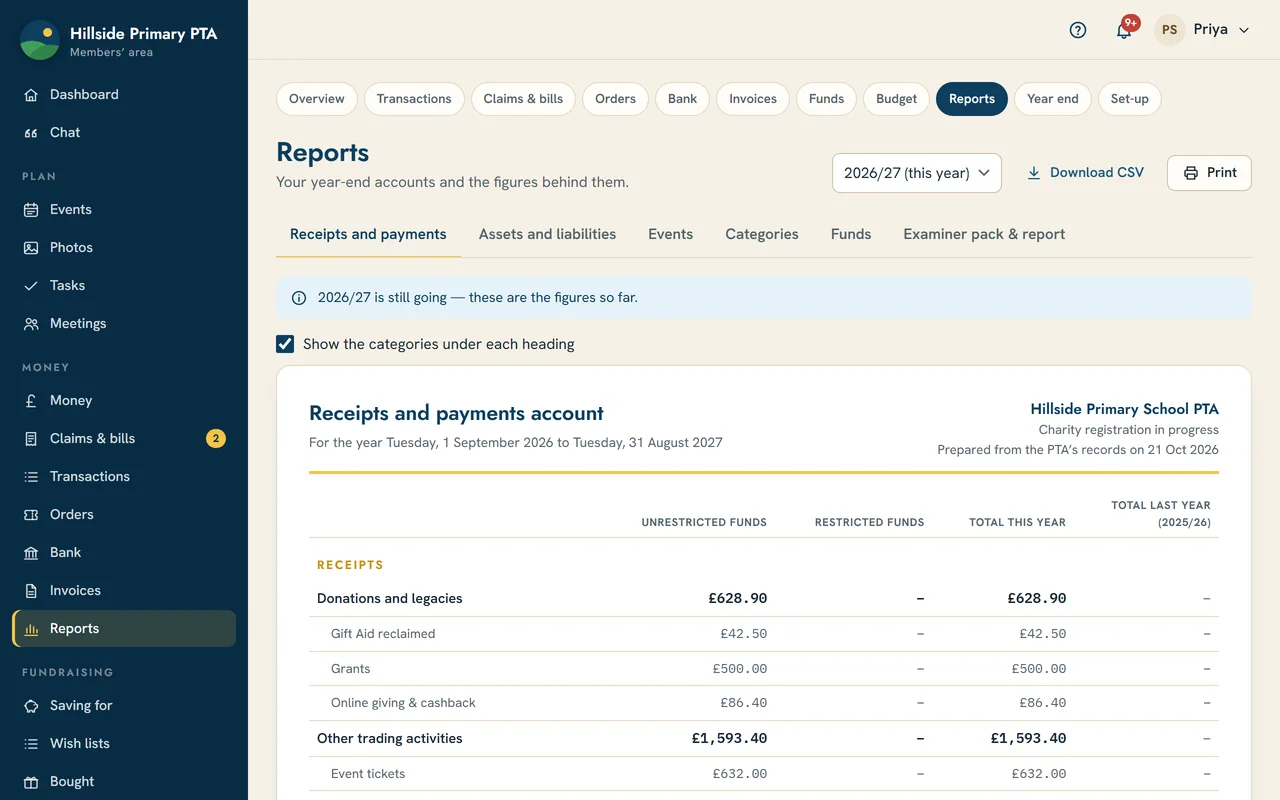
Task: Click the Photos image icon in sidebar
Action: click(x=31, y=248)
